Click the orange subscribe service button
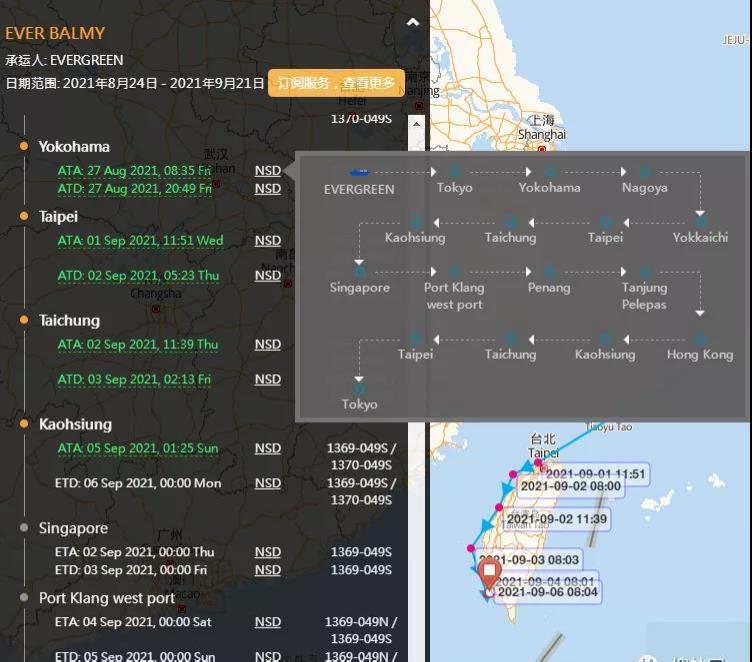The height and width of the screenshot is (662, 752). pyautogui.click(x=336, y=83)
